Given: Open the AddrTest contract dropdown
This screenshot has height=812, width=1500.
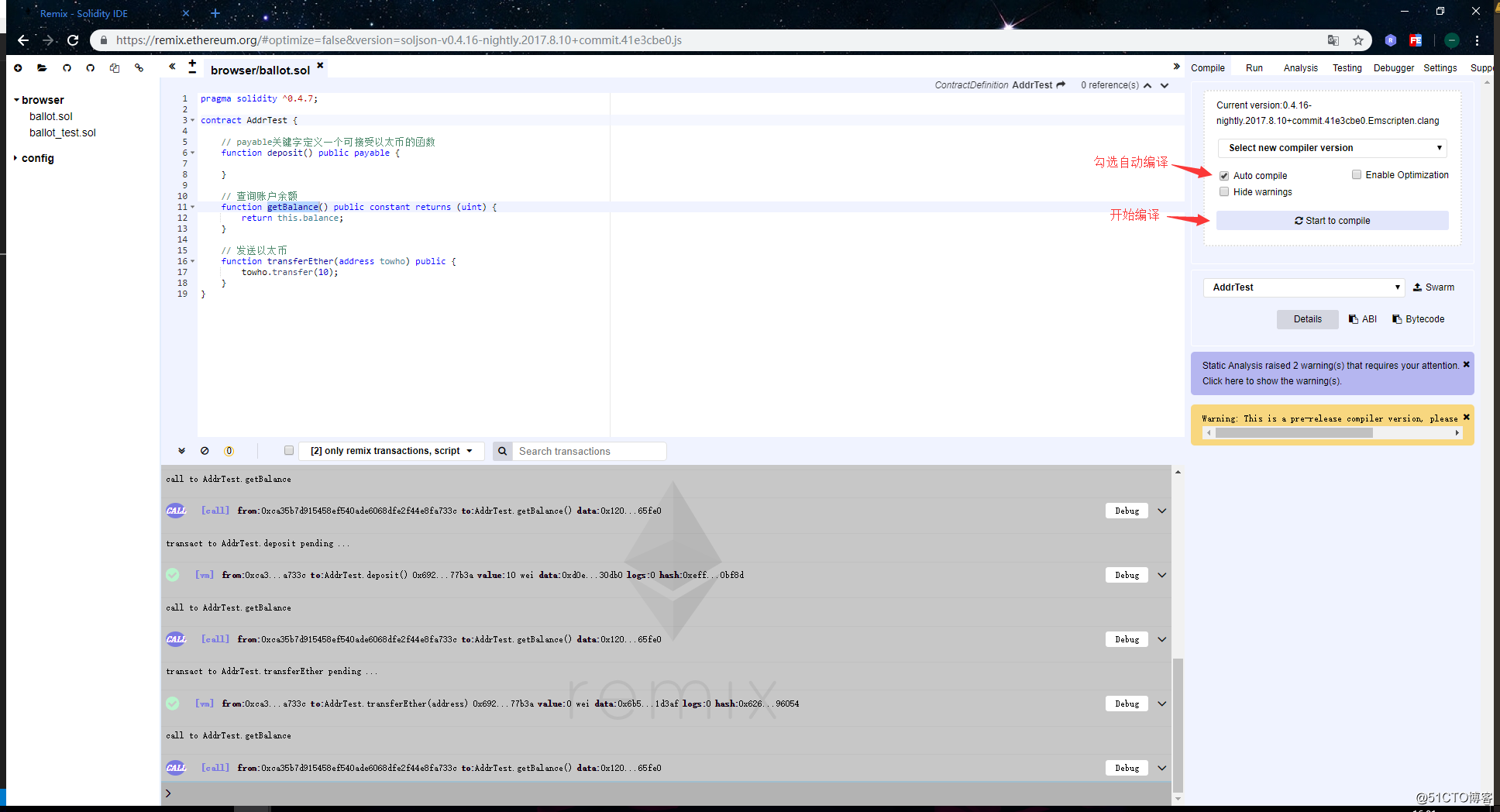Looking at the screenshot, I should point(1304,287).
